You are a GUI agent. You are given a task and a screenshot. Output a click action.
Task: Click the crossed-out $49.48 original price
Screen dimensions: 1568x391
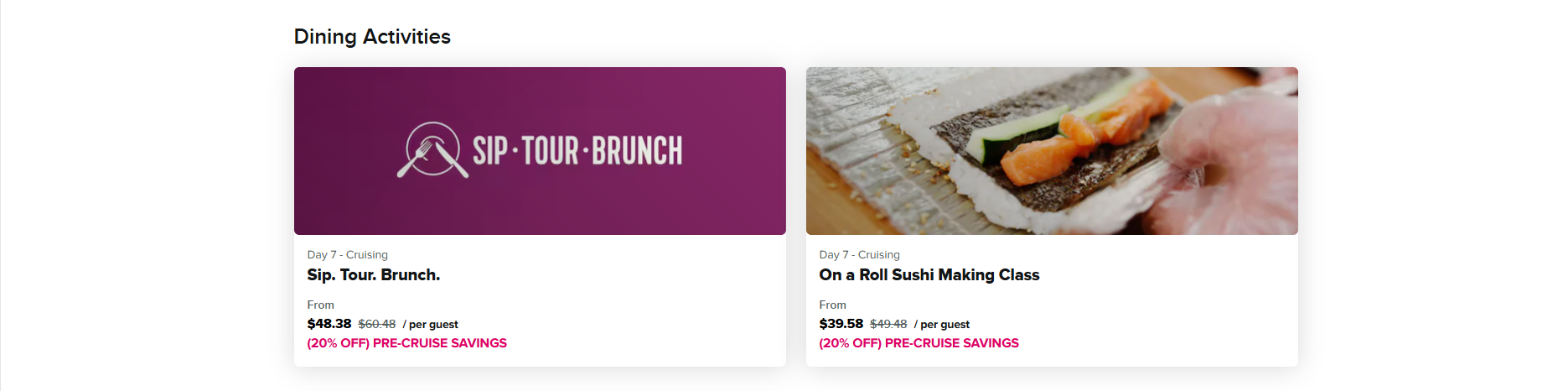pyautogui.click(x=888, y=324)
